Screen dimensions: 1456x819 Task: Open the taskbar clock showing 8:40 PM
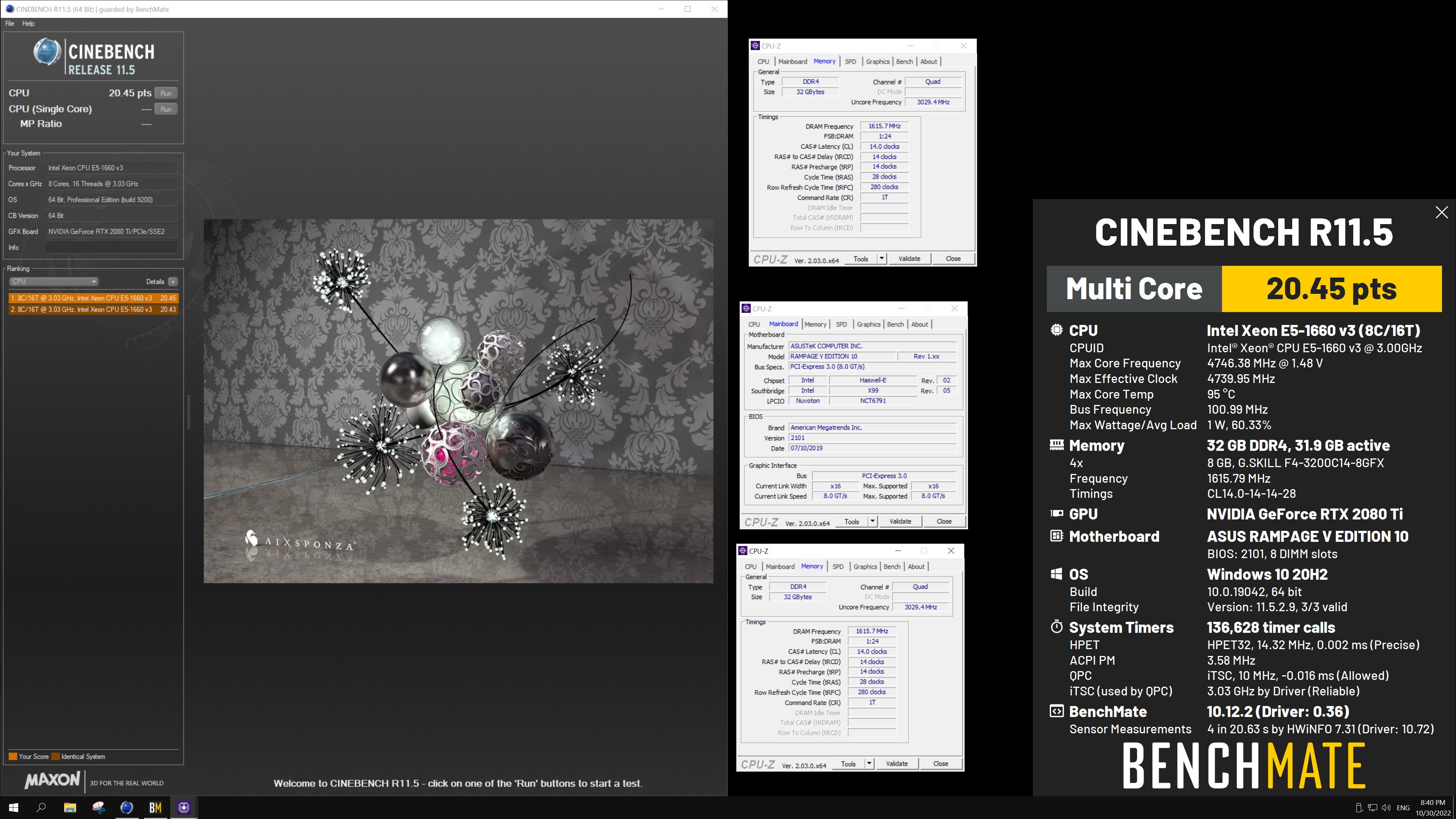(x=1432, y=808)
